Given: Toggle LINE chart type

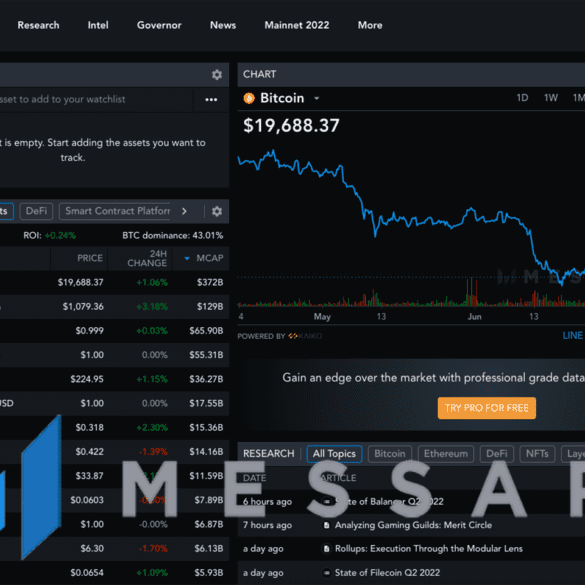Looking at the screenshot, I should tap(573, 335).
